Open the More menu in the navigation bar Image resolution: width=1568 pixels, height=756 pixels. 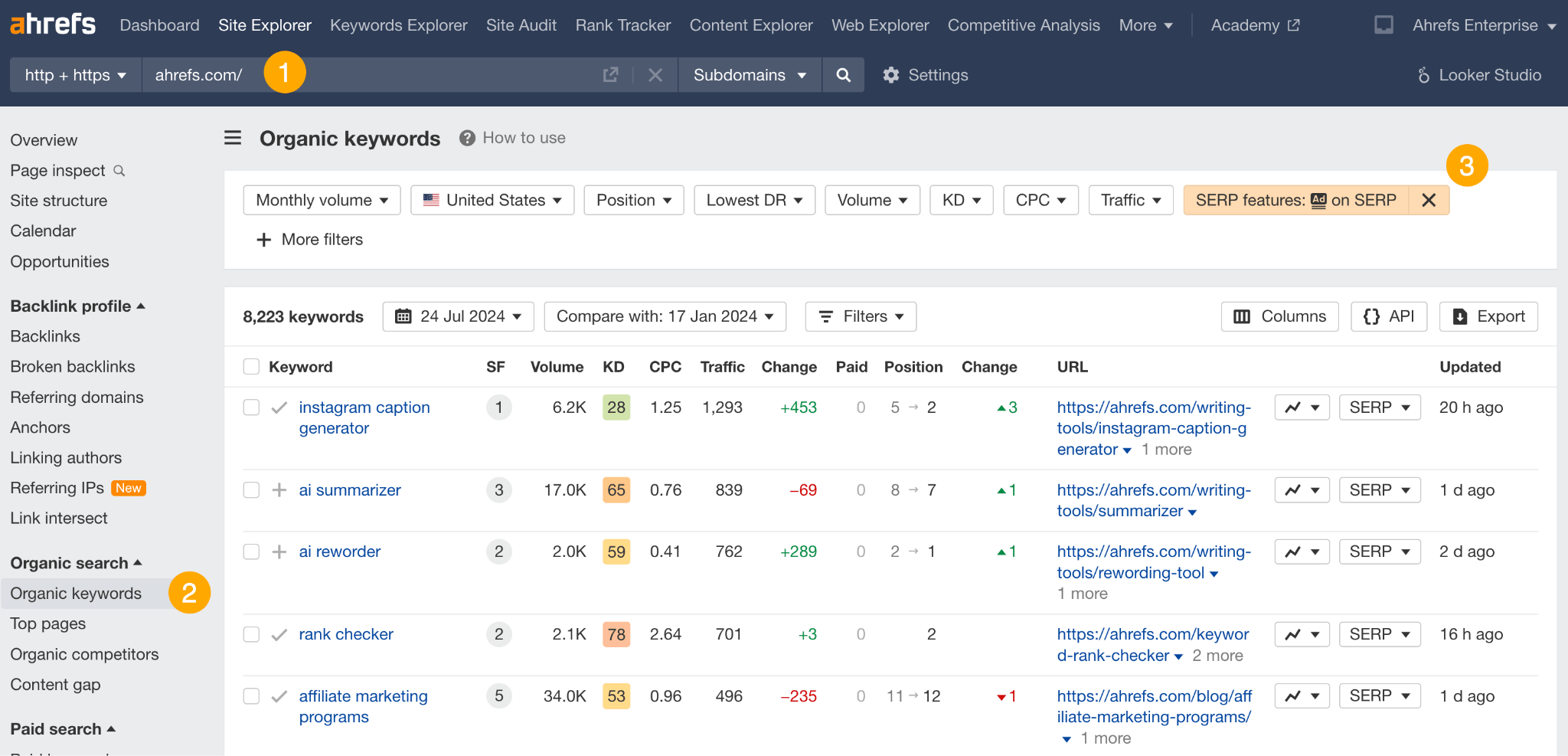(x=1145, y=25)
